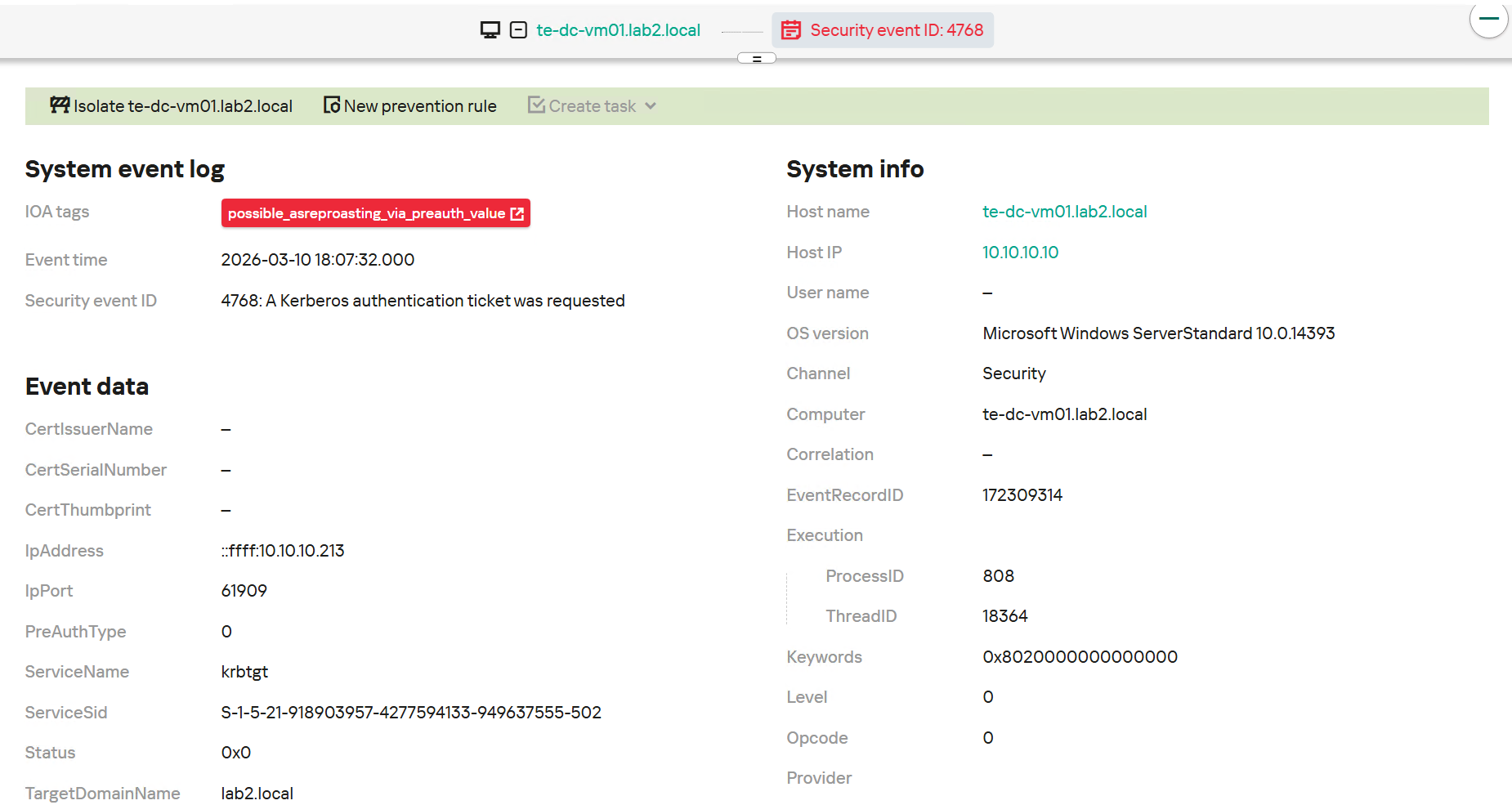
Task: Select the Security event ID: 4768 label
Action: pyautogui.click(x=897, y=30)
